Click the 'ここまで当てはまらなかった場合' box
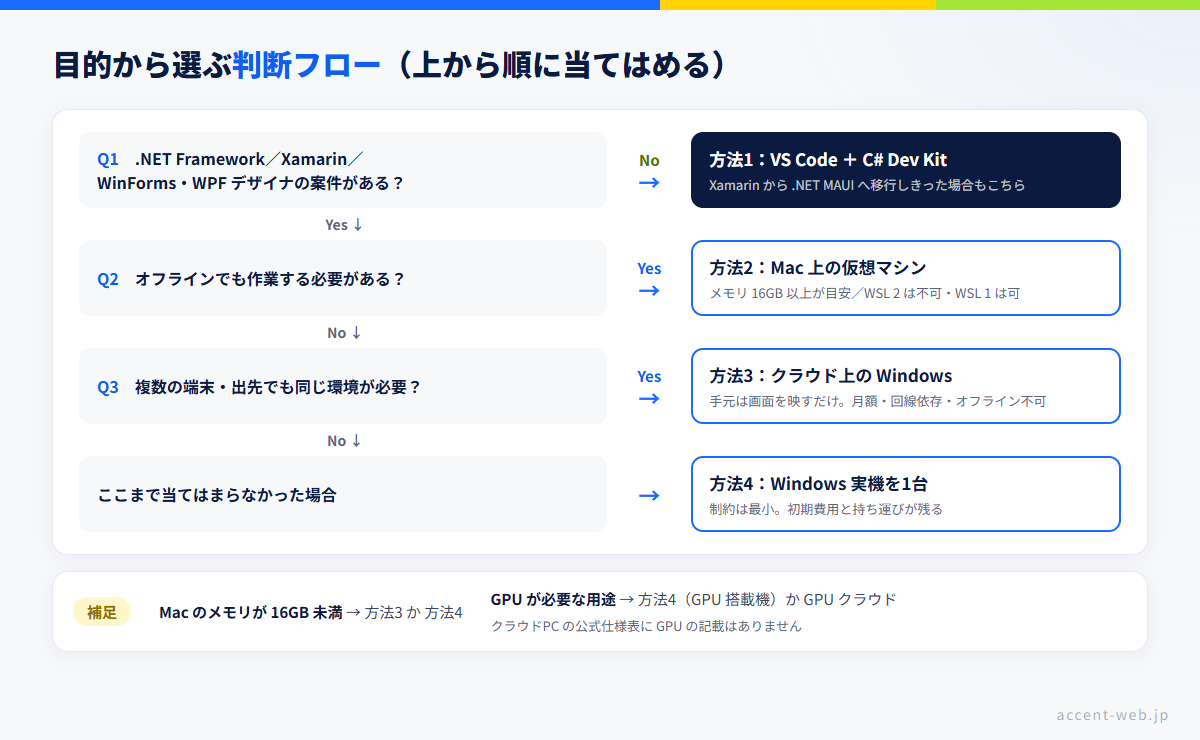Viewport: 1200px width, 740px height. [343, 494]
